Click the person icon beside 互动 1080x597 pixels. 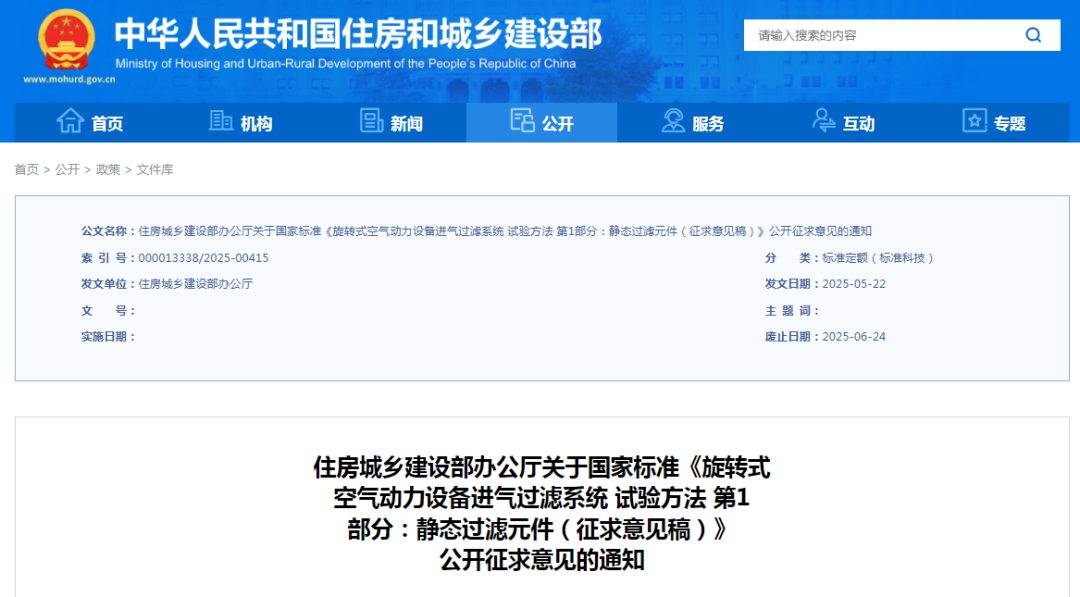coord(823,121)
